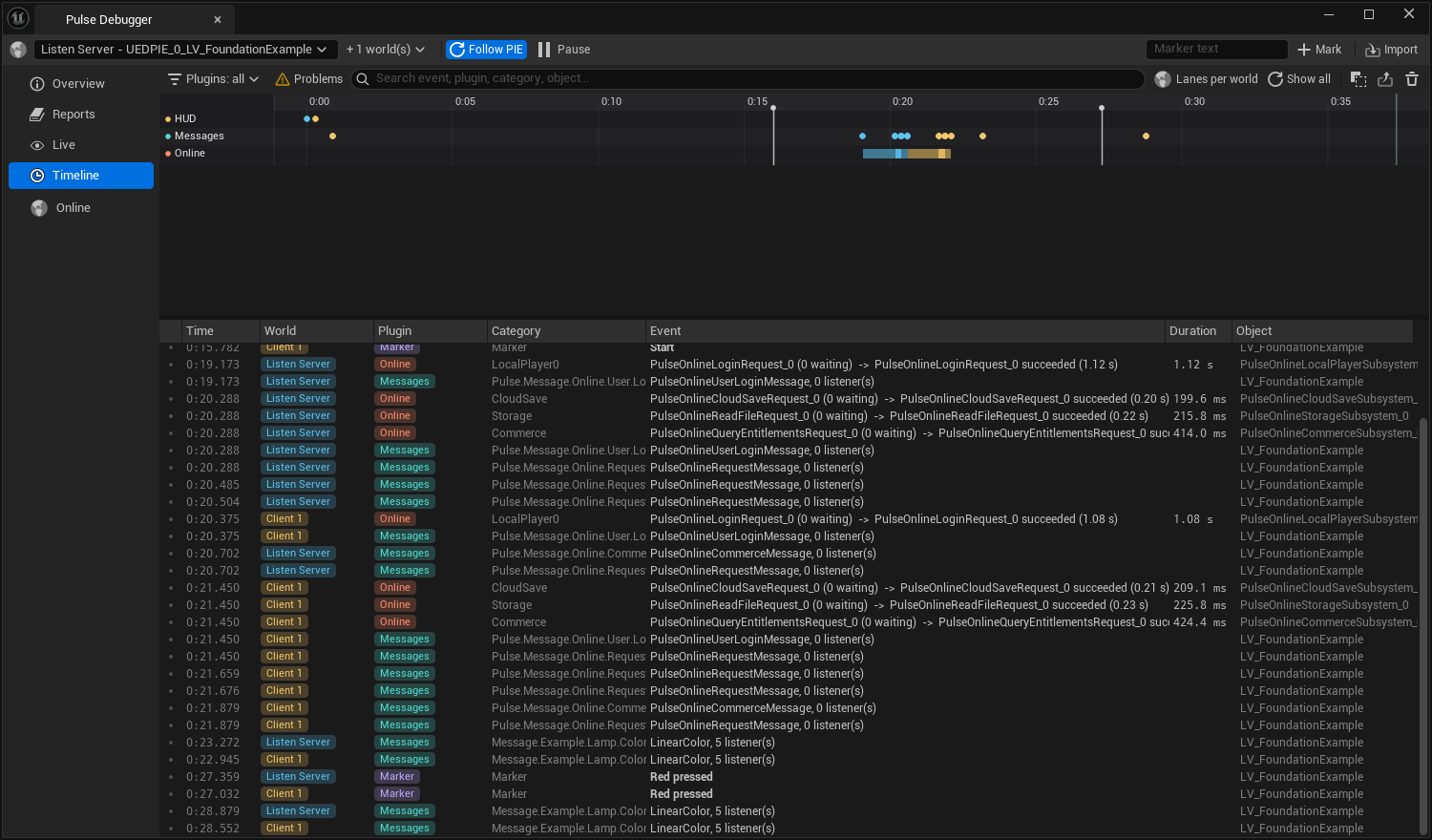Open the Listen Server world selector dropdown

click(185, 50)
